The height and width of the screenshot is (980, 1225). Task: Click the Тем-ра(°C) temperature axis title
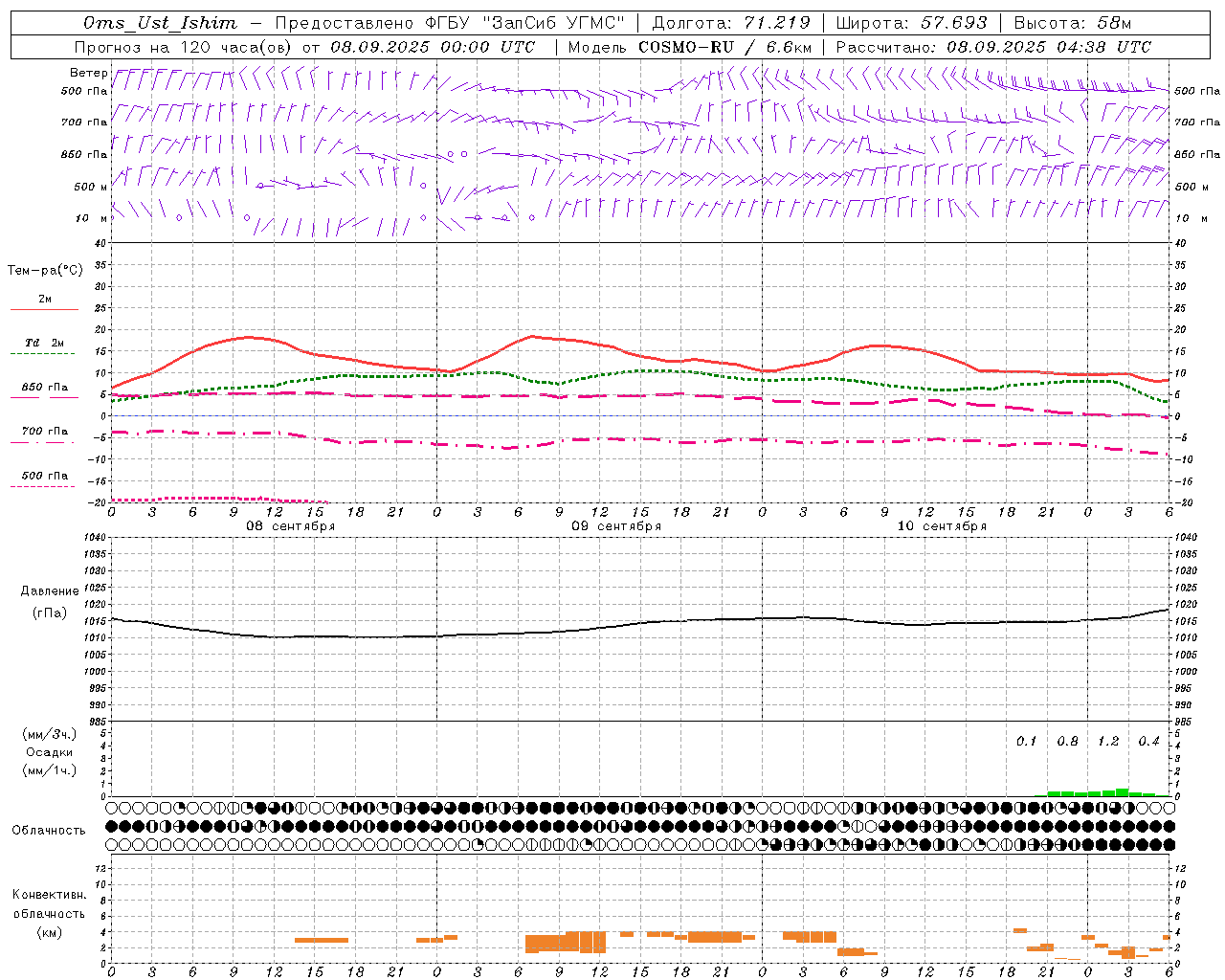point(45,270)
